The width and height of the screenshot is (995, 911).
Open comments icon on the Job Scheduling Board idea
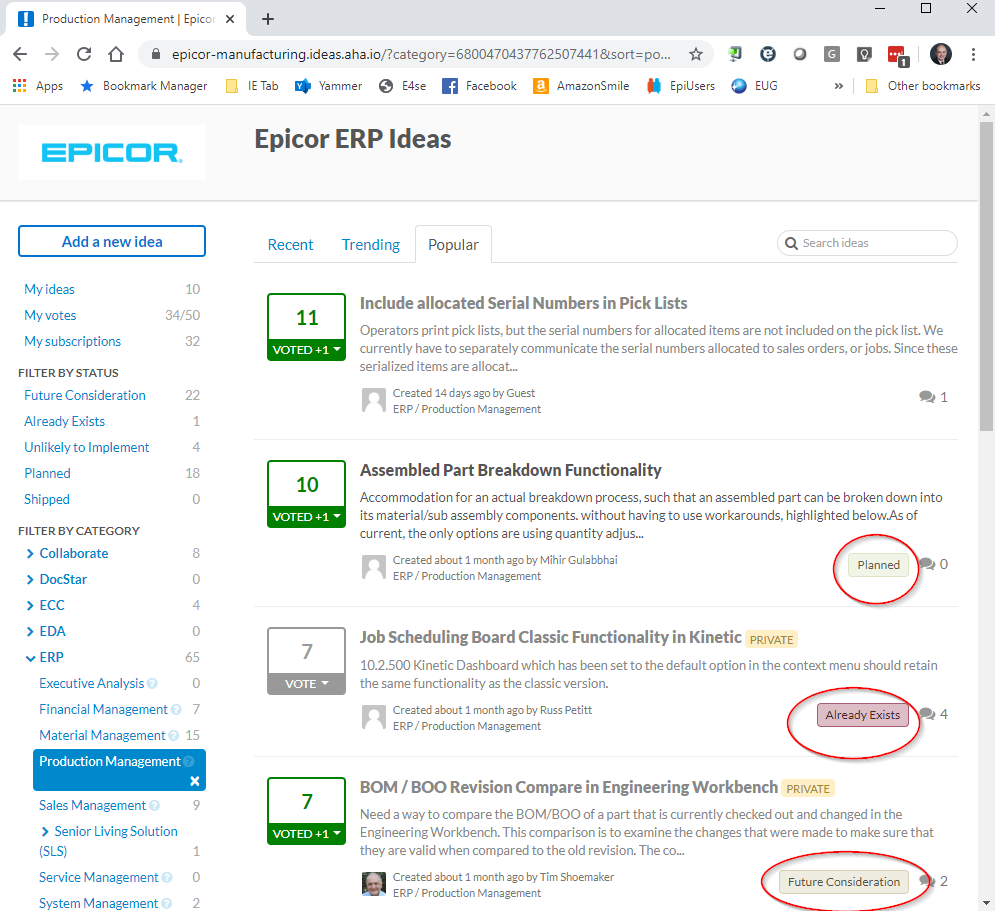[x=928, y=714]
